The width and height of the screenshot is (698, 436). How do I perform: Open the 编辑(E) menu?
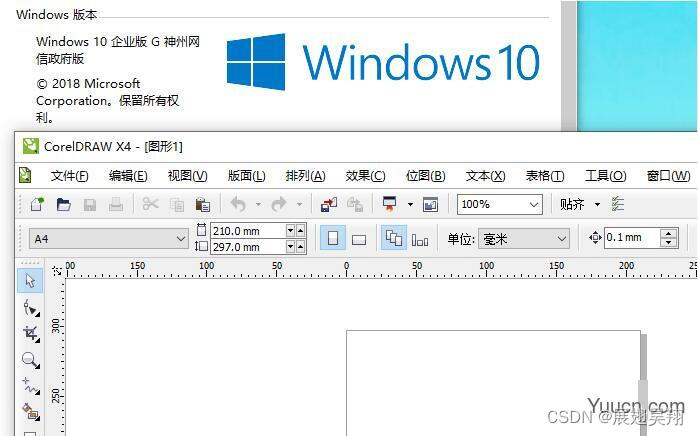click(128, 176)
